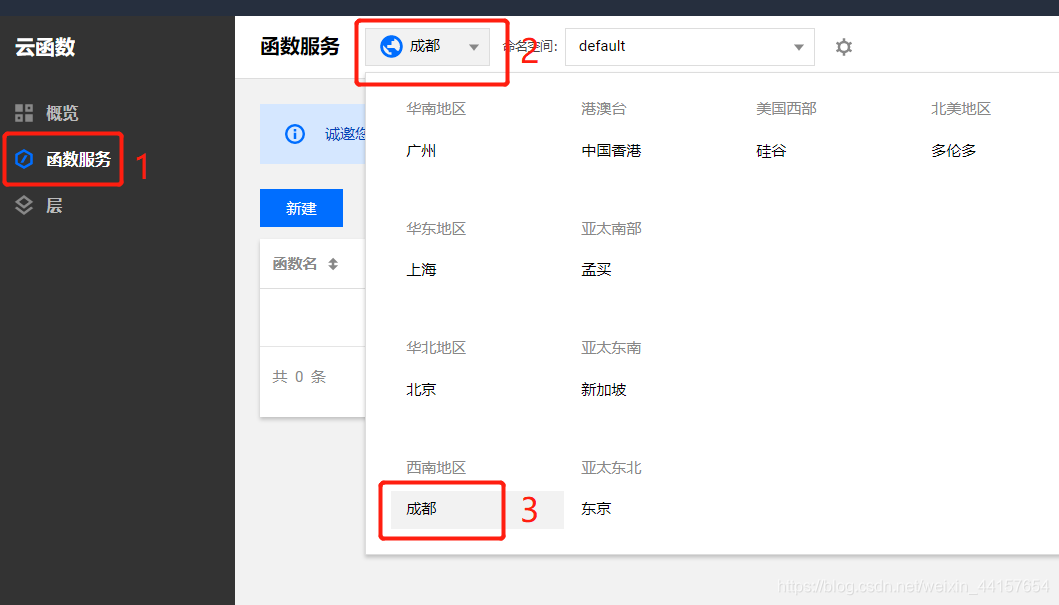Click the 华南地区 group label
The height and width of the screenshot is (605, 1059).
[x=436, y=109]
